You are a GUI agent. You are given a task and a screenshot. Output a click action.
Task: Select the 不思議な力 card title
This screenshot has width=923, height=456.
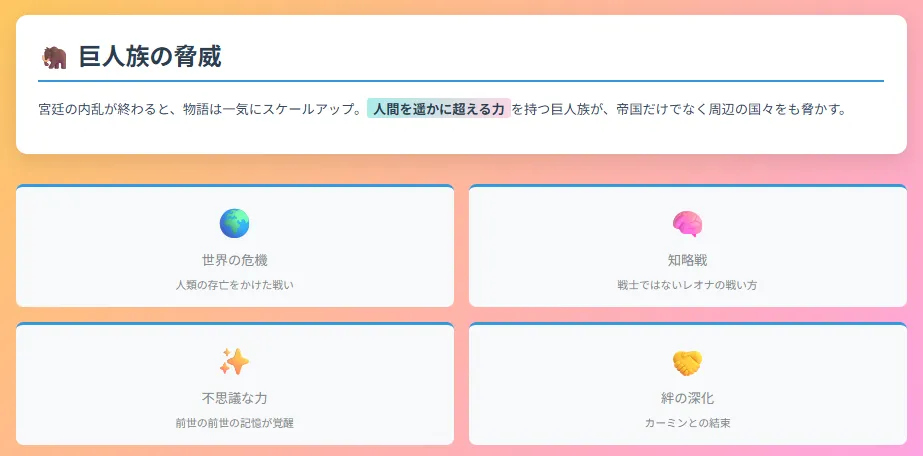[234, 398]
